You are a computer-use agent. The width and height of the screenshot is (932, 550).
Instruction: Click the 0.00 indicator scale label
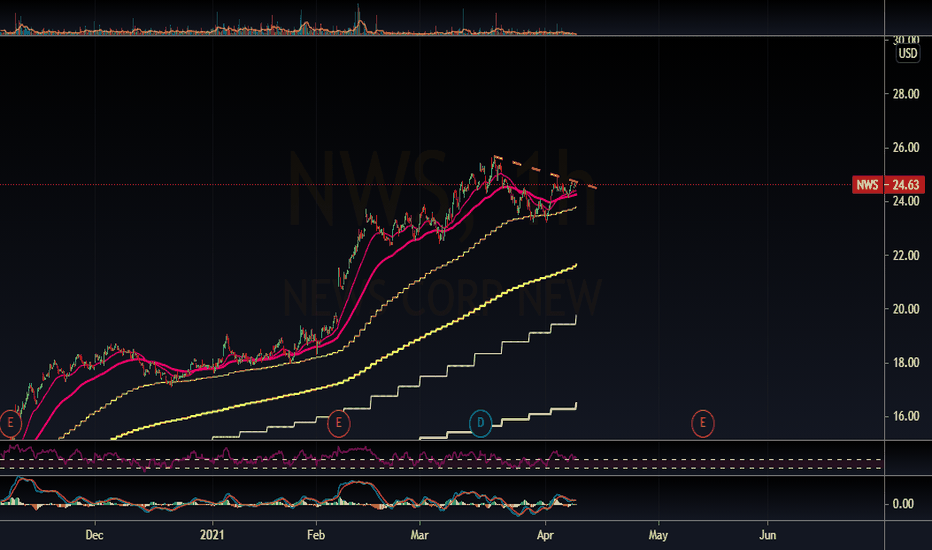(x=903, y=504)
